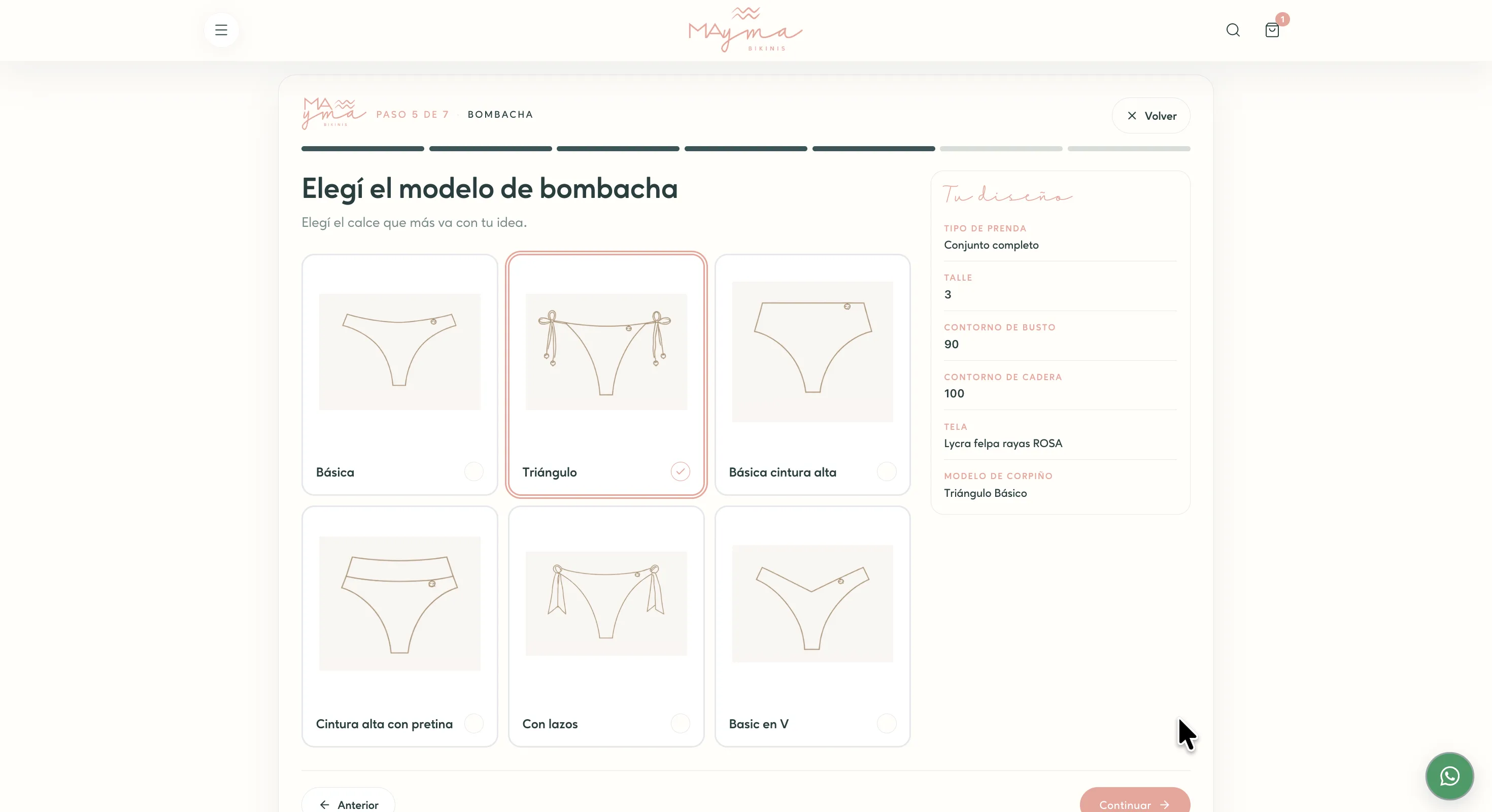Click the talle value 3
The height and width of the screenshot is (812, 1492).
pos(947,294)
